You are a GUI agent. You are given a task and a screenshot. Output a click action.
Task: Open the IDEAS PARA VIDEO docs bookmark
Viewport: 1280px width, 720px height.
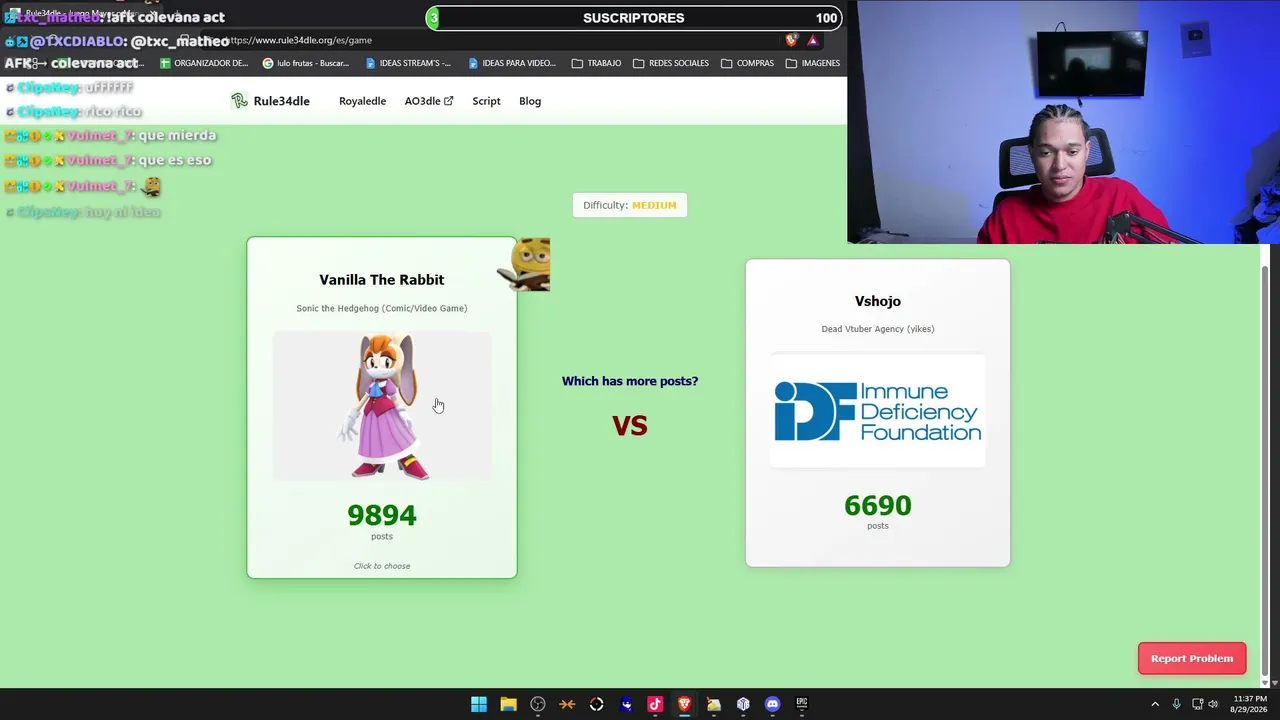click(511, 63)
